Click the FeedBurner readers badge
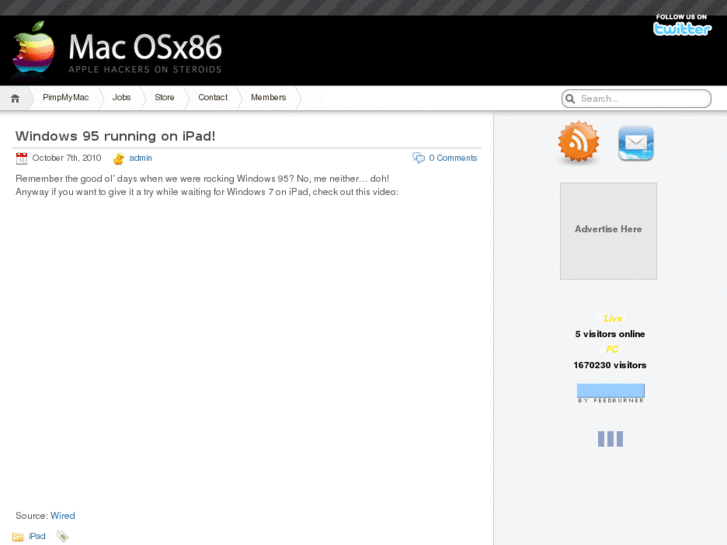Viewport: 727px width, 545px height. [x=611, y=393]
